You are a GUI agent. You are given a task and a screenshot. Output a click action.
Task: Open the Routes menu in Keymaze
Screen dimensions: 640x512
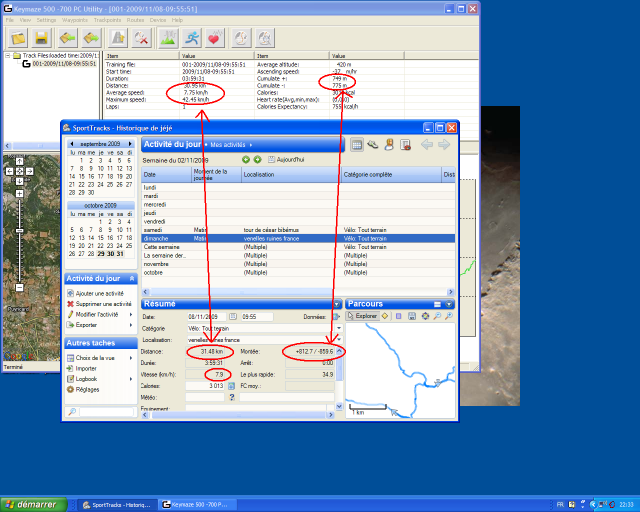[x=135, y=20]
